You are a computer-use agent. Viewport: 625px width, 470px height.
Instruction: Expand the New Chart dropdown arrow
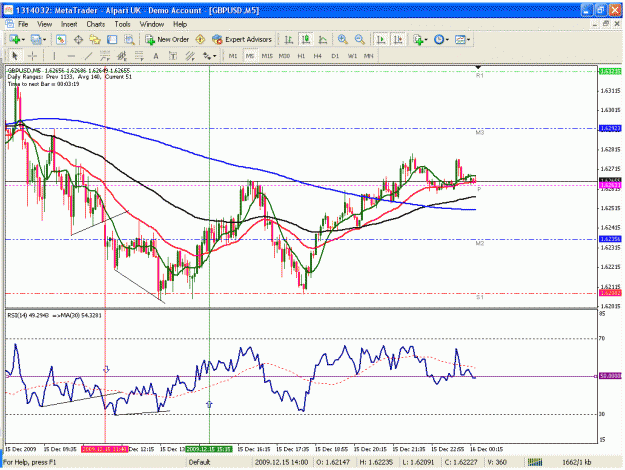point(24,39)
